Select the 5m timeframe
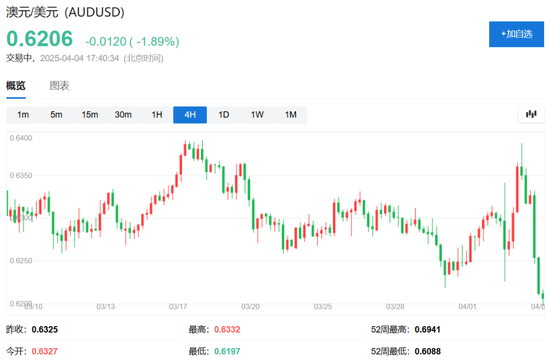 56,115
